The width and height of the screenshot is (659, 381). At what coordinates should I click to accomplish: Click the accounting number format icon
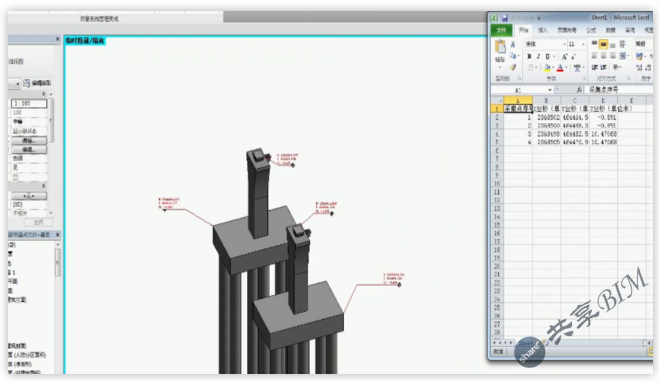pos(639,56)
